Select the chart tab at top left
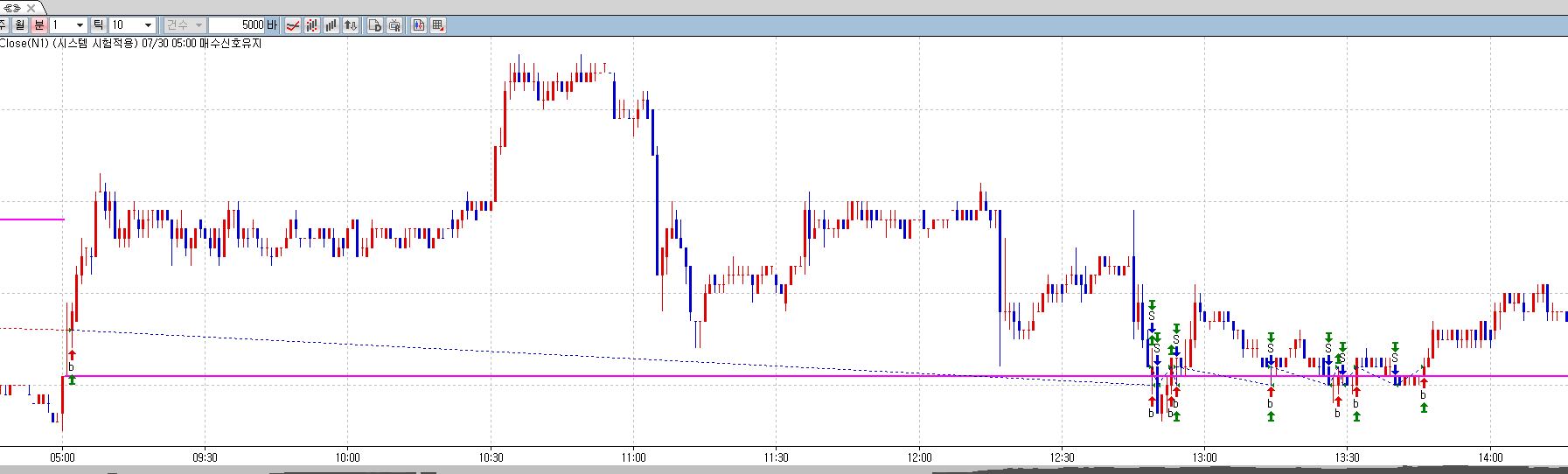The height and width of the screenshot is (474, 1568). [11, 8]
